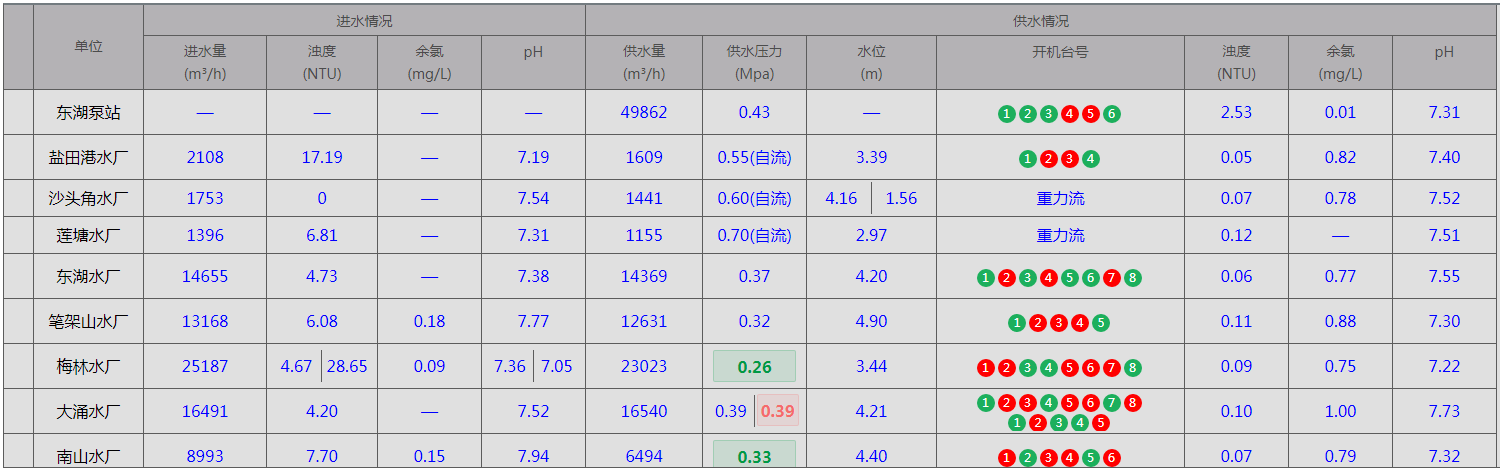Click red highlighted 0.39 pressure for 大涌水厂

[777, 411]
